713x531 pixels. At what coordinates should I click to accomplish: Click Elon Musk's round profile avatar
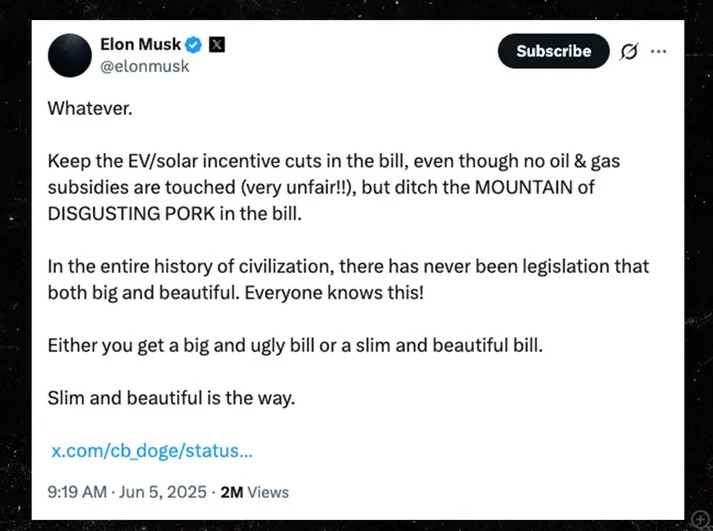(x=69, y=56)
